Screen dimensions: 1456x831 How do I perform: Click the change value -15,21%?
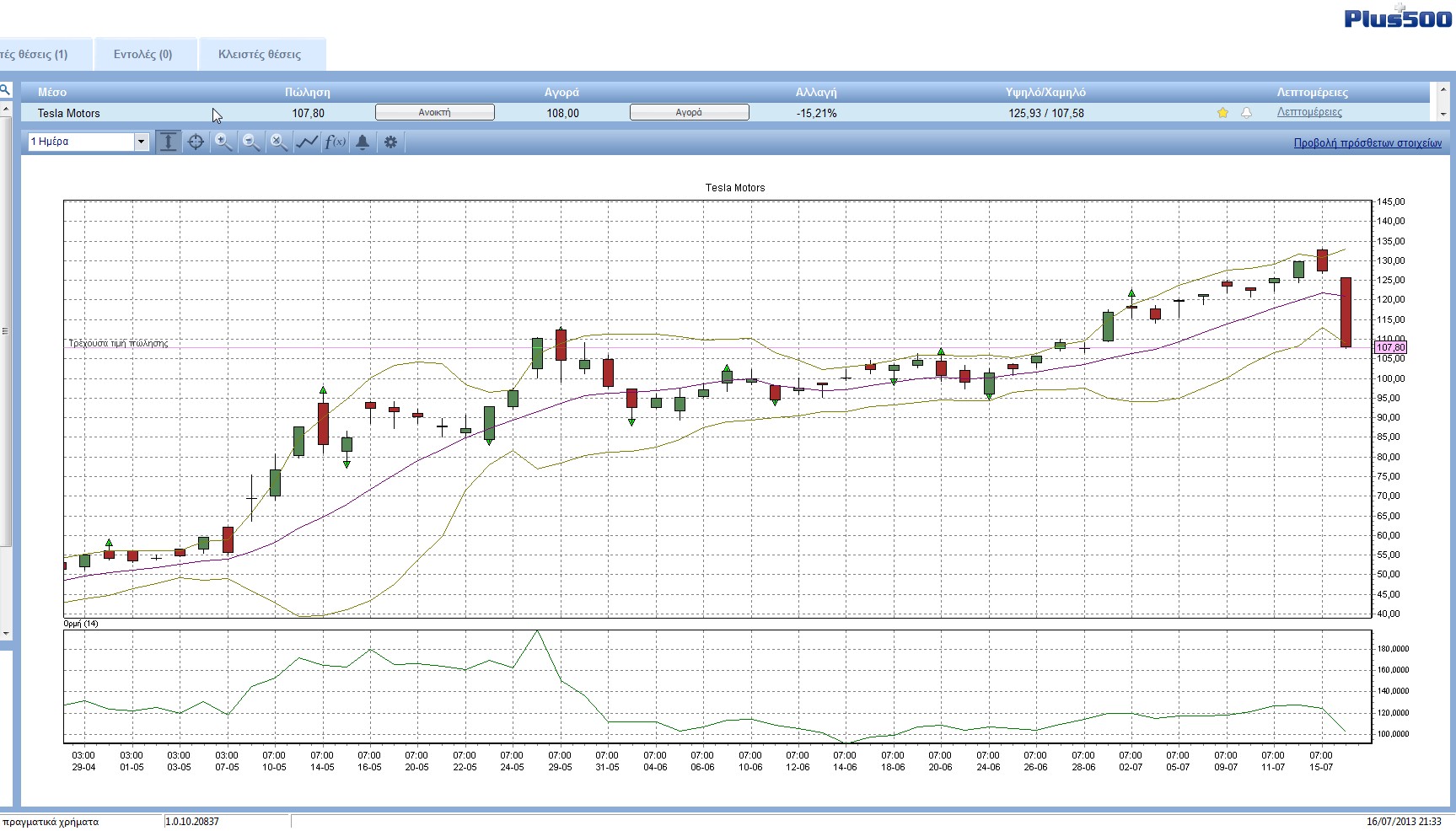tap(816, 113)
